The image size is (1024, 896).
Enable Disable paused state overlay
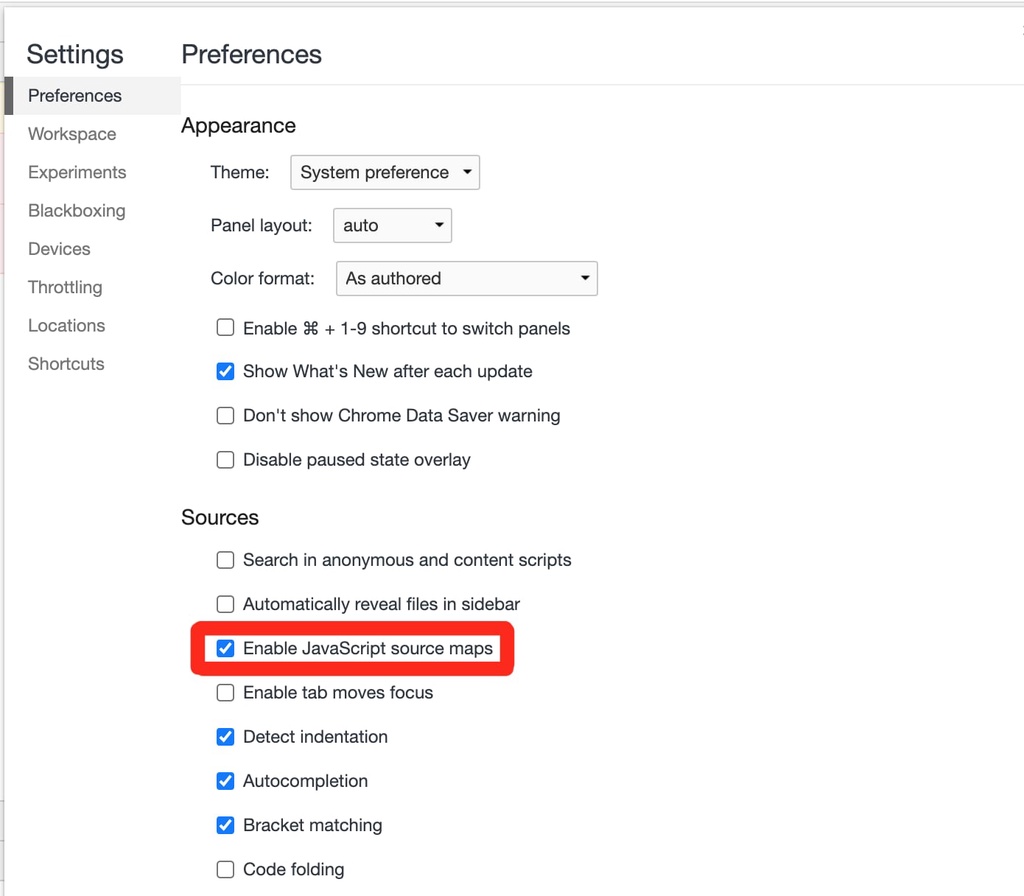coord(225,459)
